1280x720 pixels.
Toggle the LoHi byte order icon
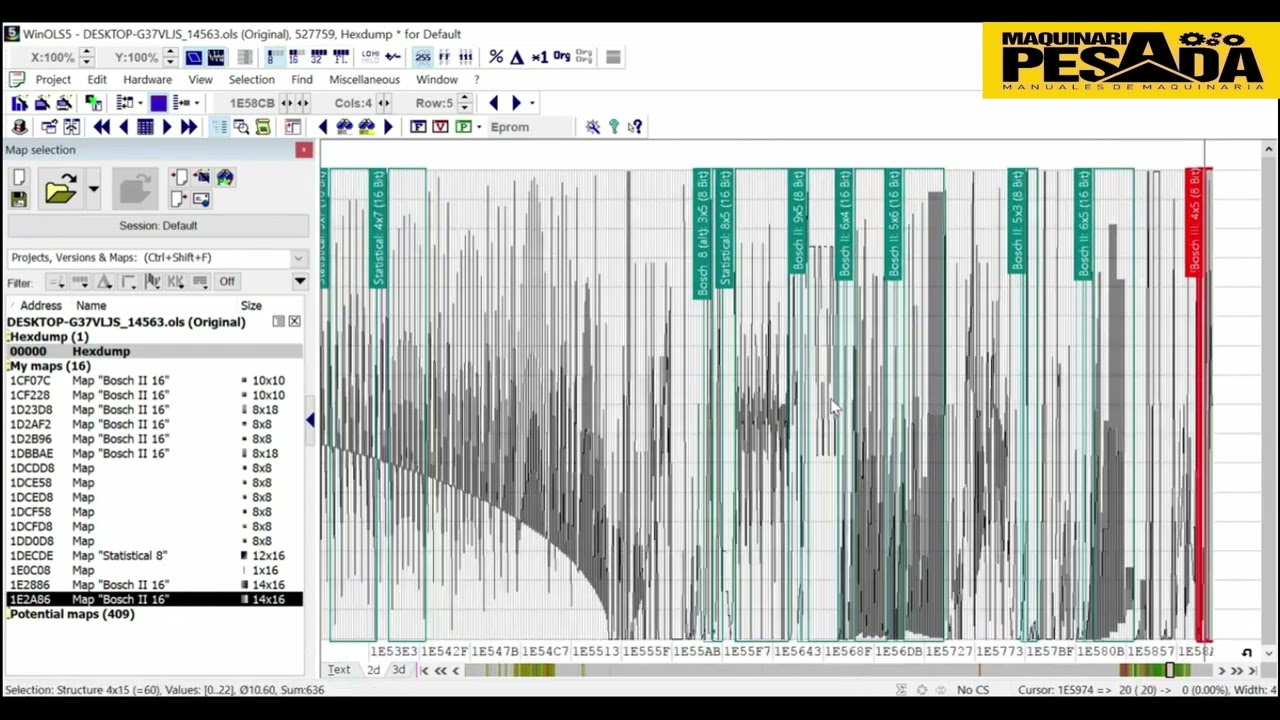[x=369, y=57]
